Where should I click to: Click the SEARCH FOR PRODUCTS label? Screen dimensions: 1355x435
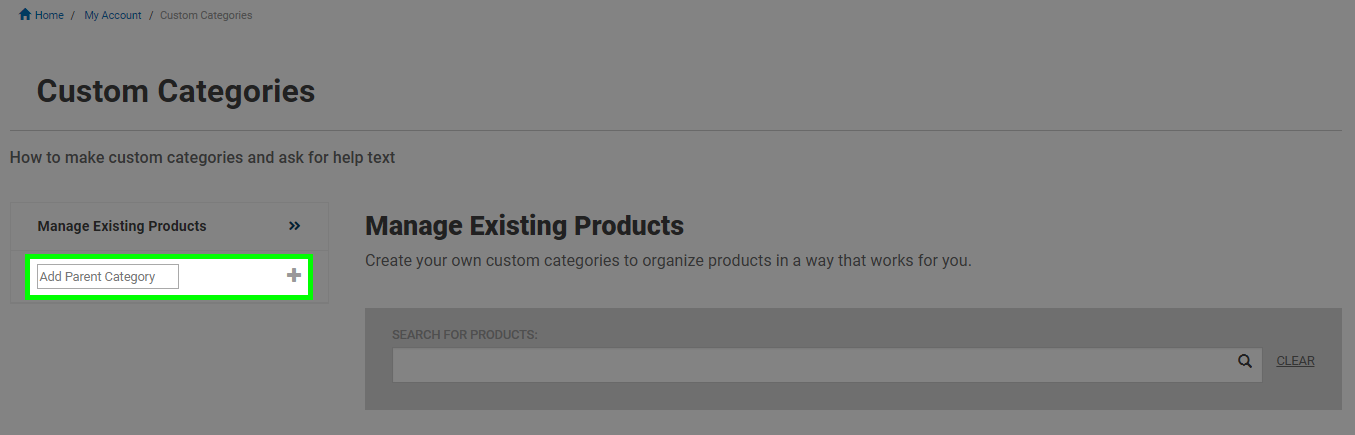pyautogui.click(x=465, y=334)
